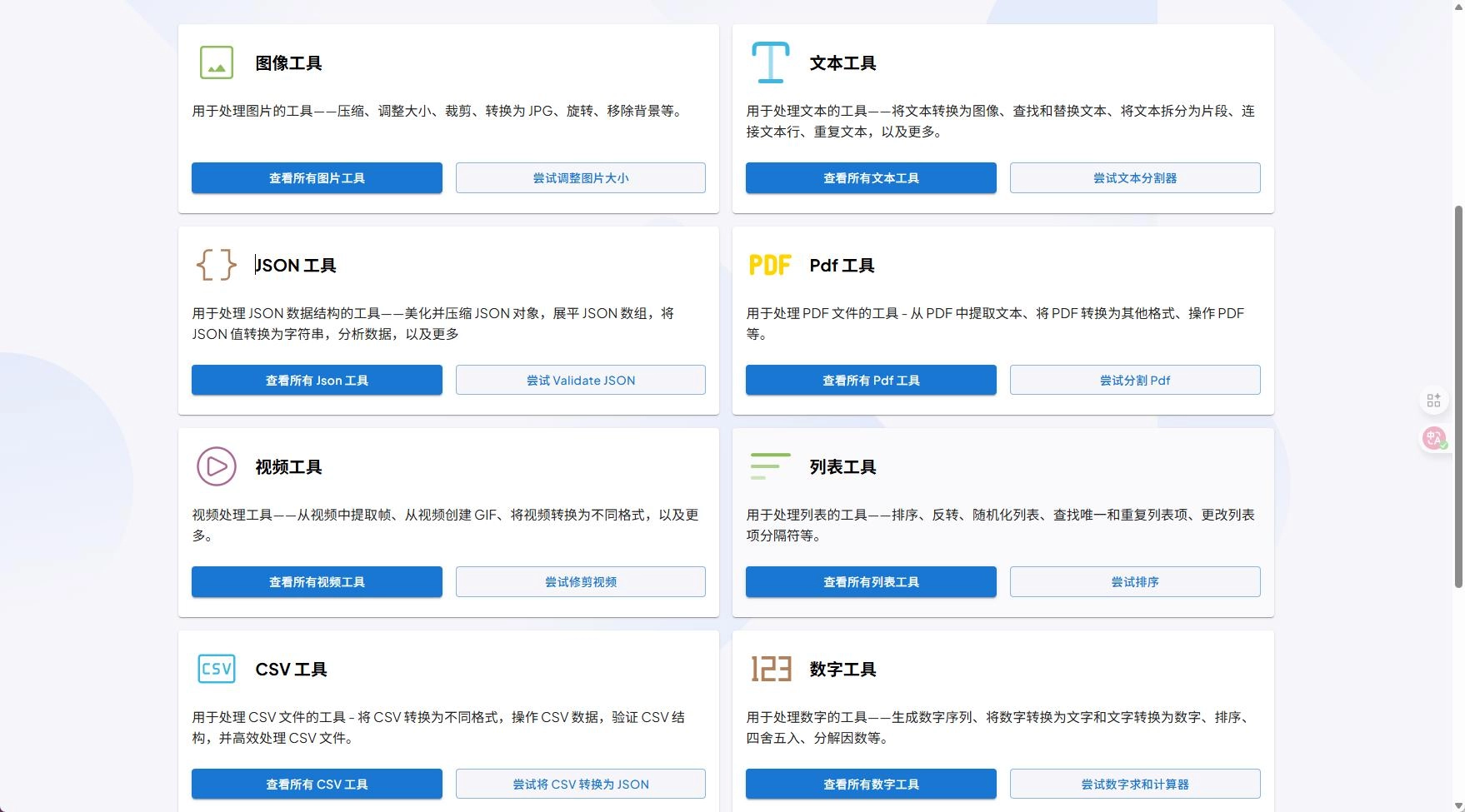Try 尝试分割 Pdf button

tap(1135, 380)
